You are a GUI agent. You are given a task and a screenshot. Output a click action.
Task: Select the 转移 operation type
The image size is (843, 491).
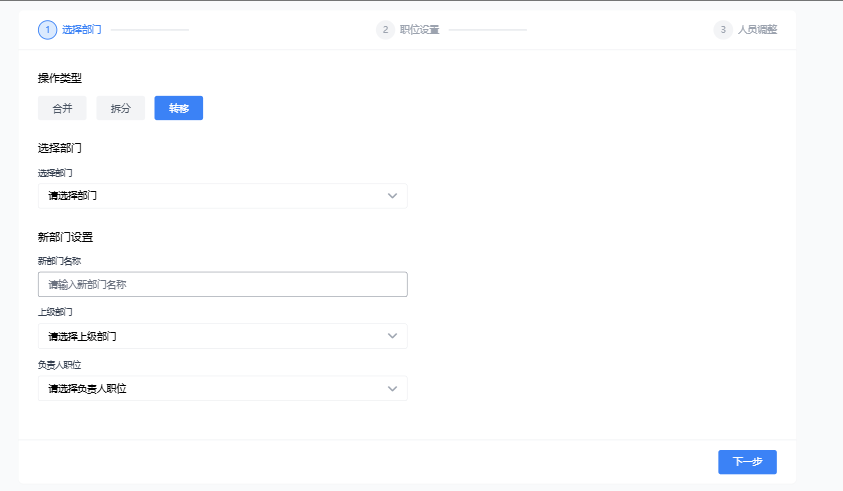tap(179, 108)
